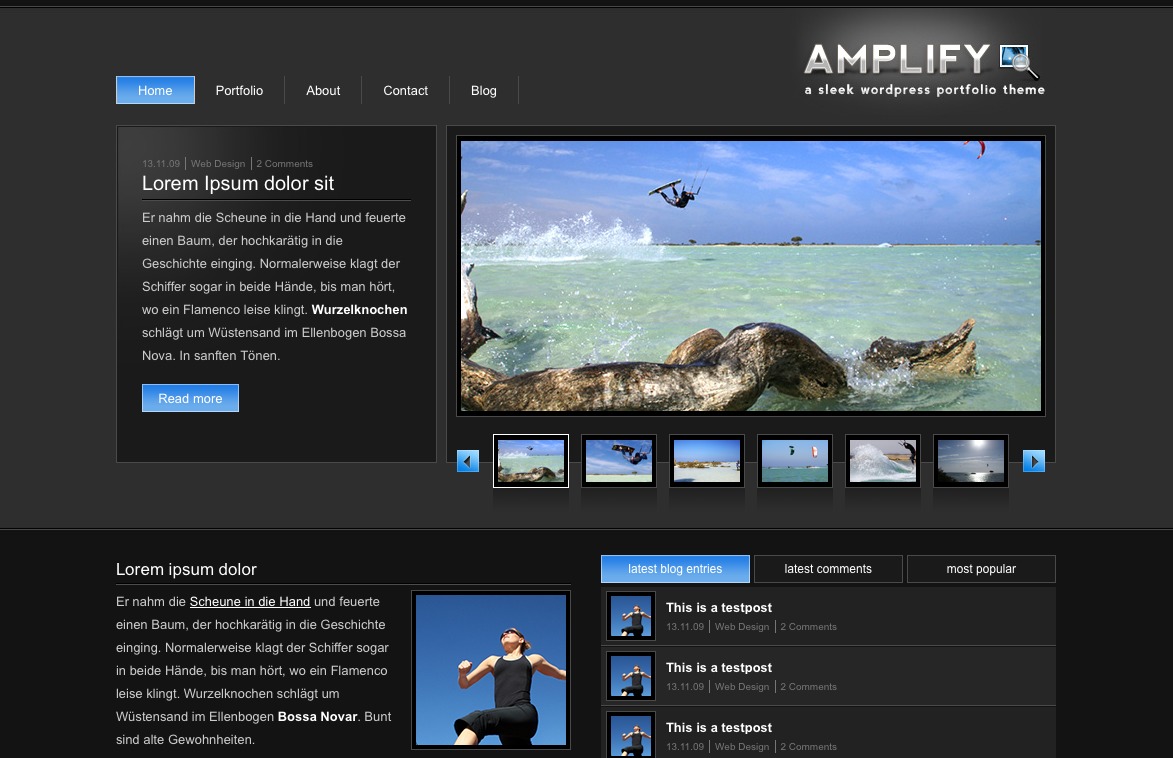
Task: Open the Scheune in die Hand link
Action: (x=250, y=602)
